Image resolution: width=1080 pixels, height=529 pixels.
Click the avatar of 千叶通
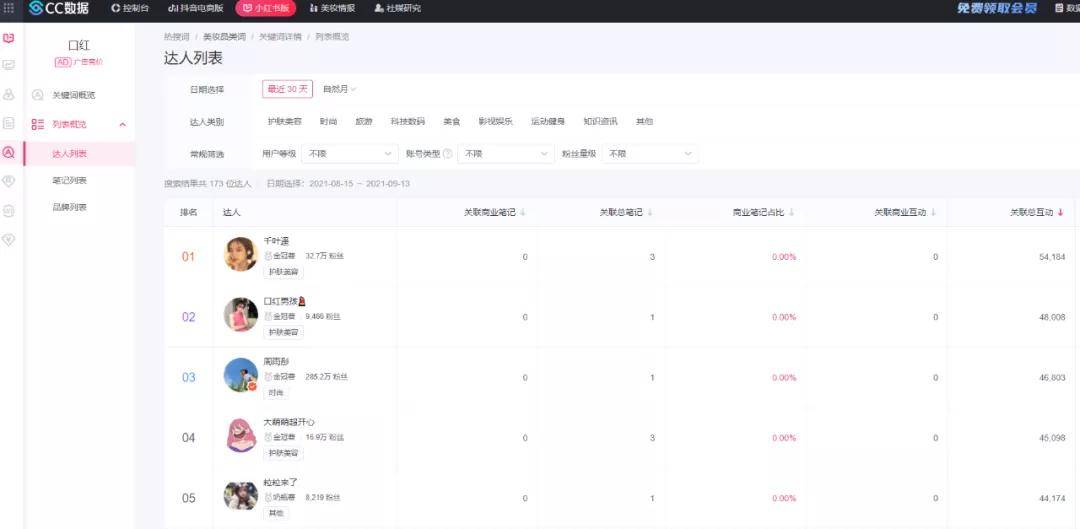coord(241,254)
